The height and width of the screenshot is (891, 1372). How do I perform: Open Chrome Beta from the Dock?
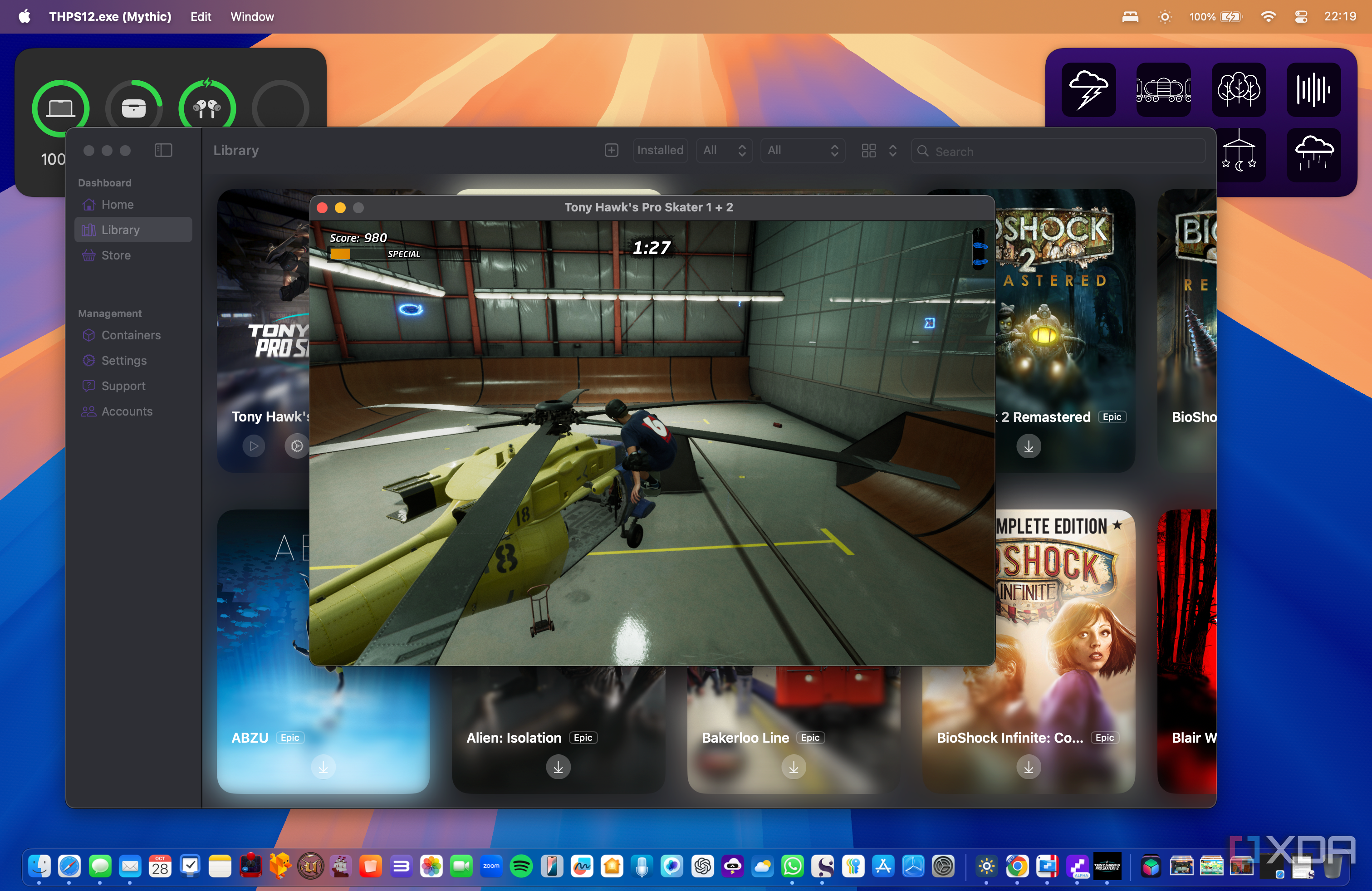point(1017,866)
